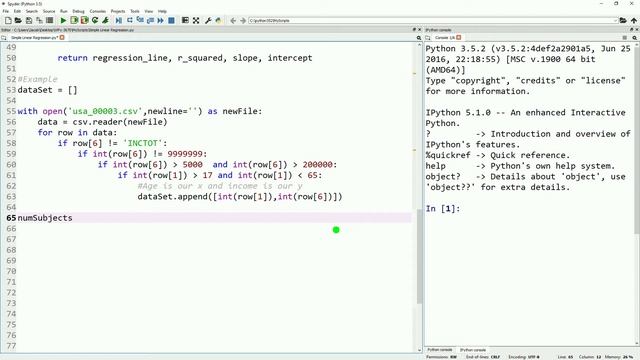Viewport: 640px width, 360px height.
Task: Open the File menu
Action: (x=6, y=11)
